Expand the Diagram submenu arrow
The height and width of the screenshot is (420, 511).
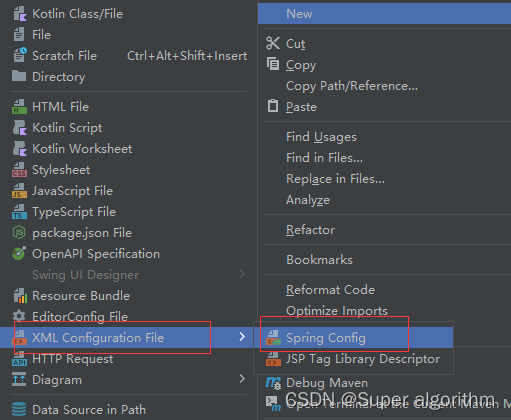242,379
